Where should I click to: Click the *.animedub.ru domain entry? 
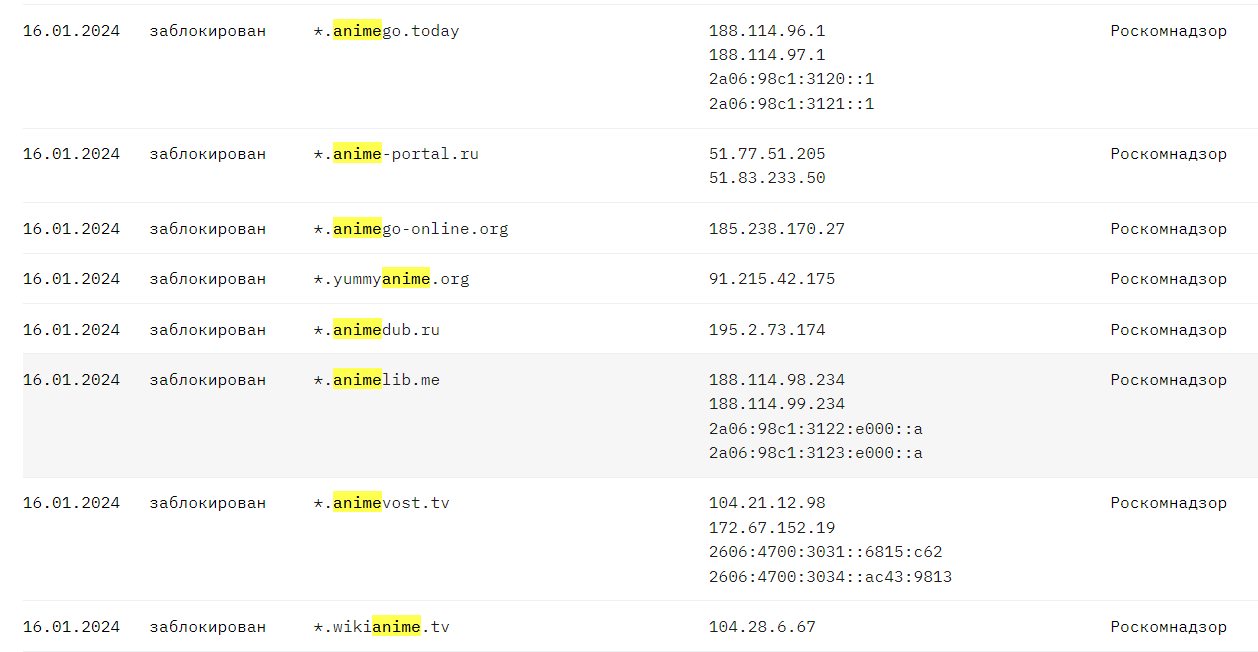click(376, 330)
